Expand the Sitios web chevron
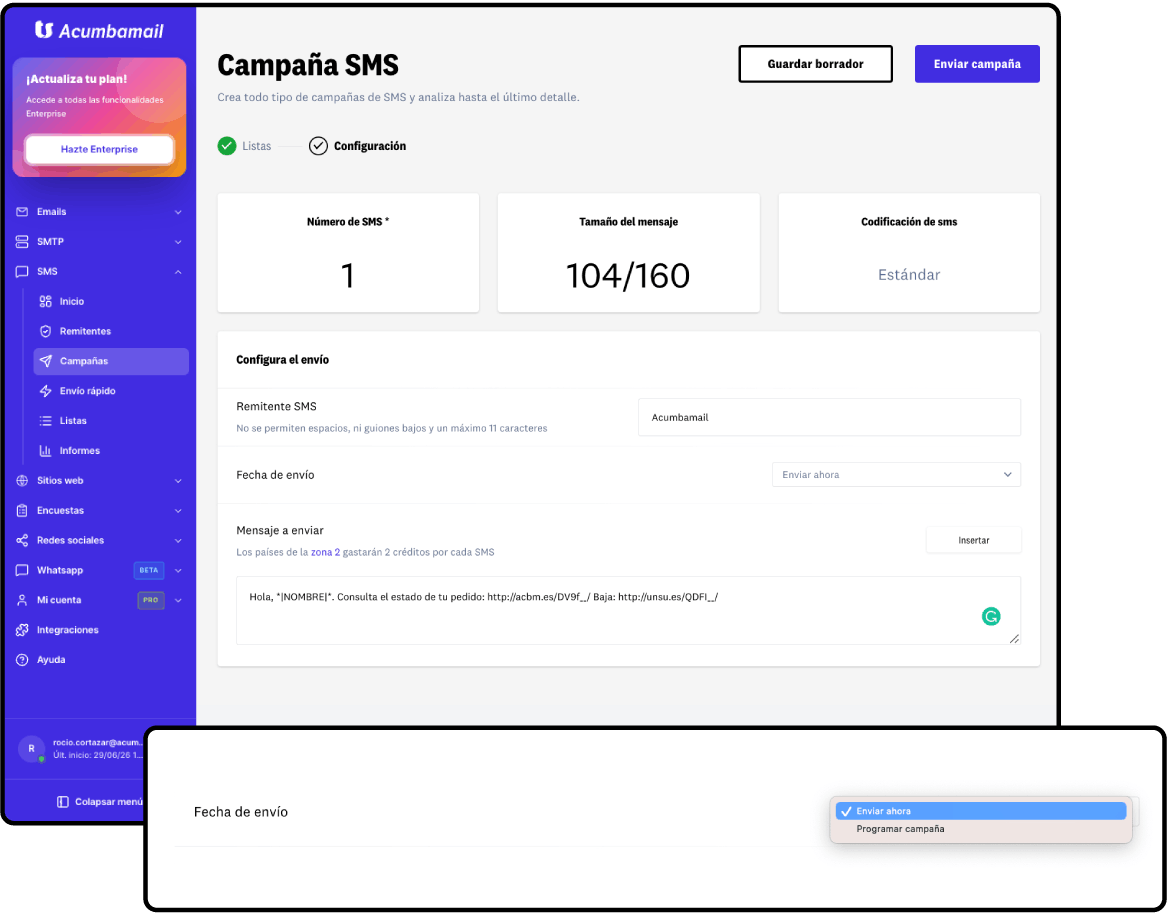1168x913 pixels. (178, 481)
